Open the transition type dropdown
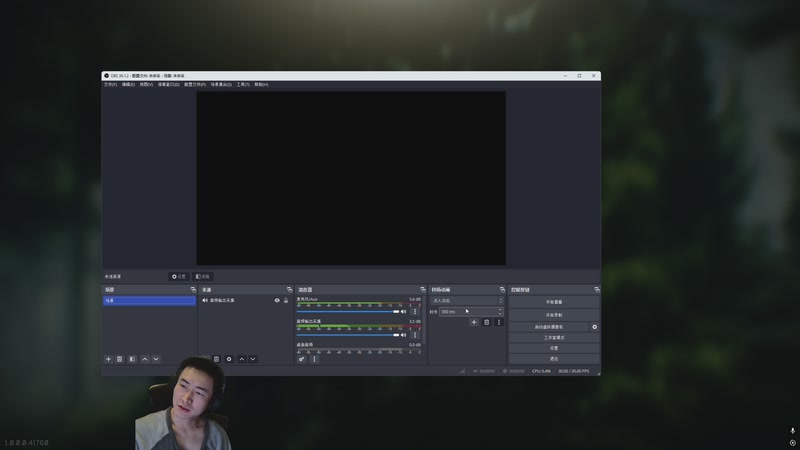This screenshot has width=800, height=450. 467,301
